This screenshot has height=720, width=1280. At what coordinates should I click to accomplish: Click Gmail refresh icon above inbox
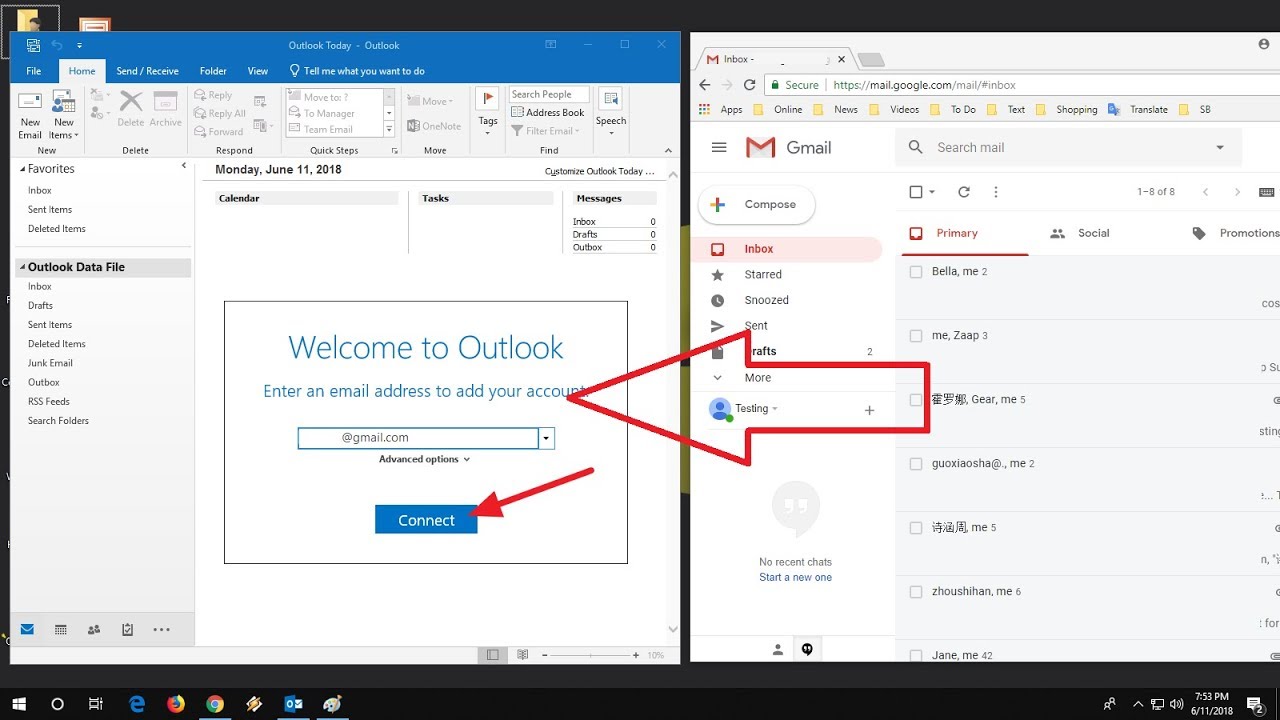(964, 192)
